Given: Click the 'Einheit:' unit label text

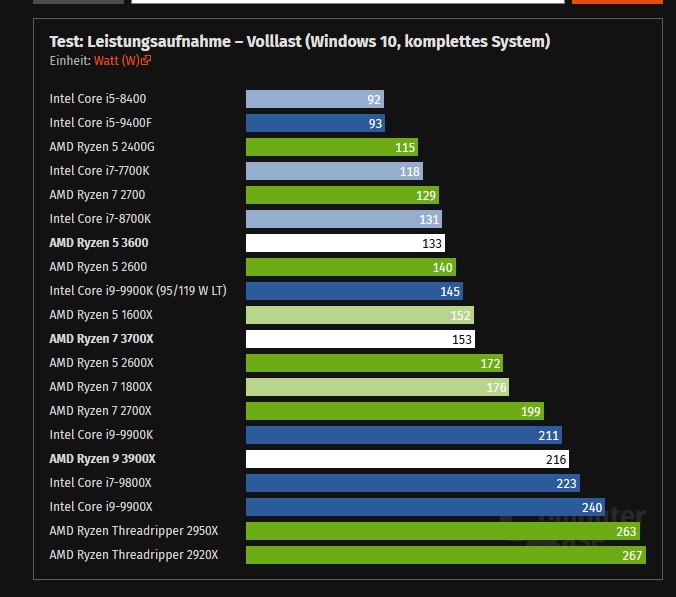Looking at the screenshot, I should (x=70, y=61).
